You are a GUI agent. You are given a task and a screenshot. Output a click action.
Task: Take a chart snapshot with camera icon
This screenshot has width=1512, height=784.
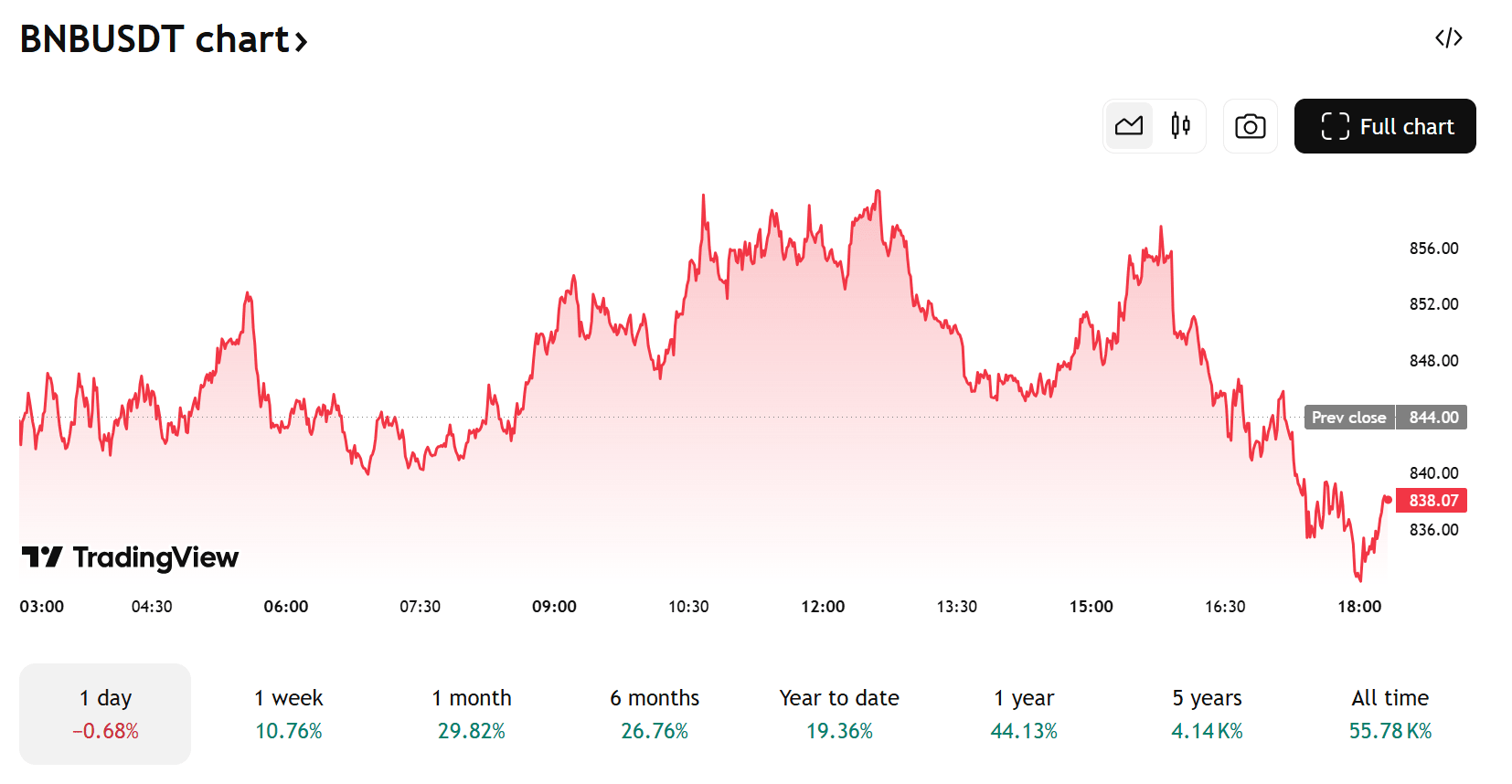point(1250,126)
